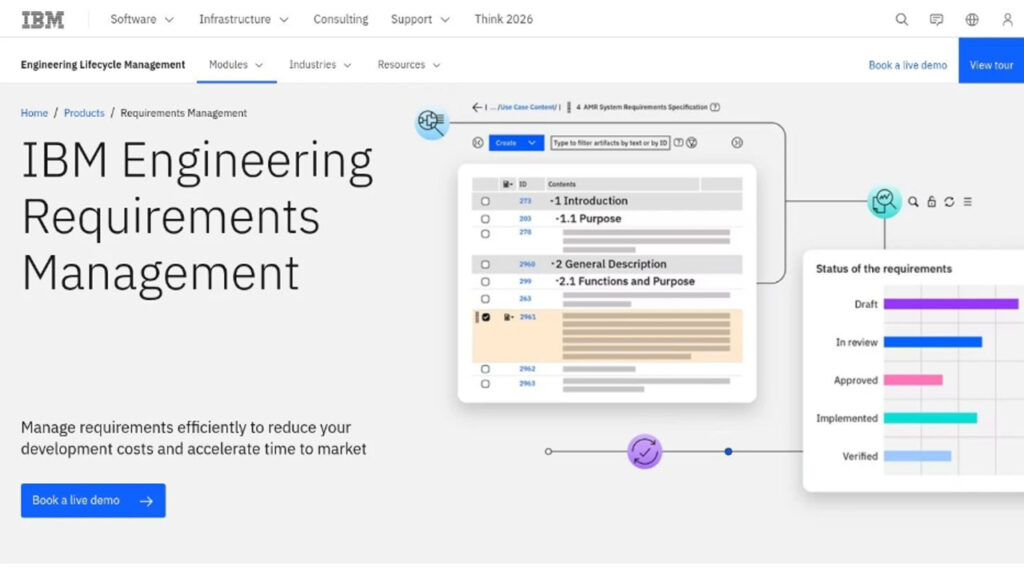The height and width of the screenshot is (576, 1024).
Task: Open site search via magnifier in top navigation
Action: 901,20
